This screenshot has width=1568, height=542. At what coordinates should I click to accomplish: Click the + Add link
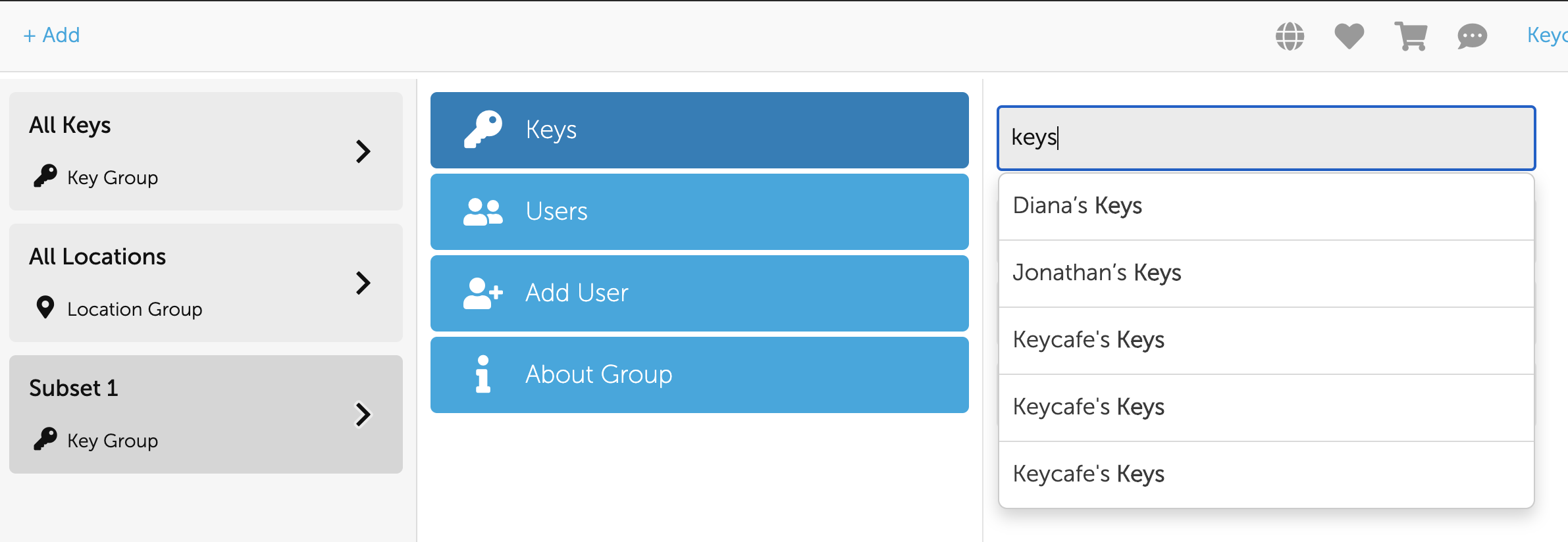click(x=51, y=35)
